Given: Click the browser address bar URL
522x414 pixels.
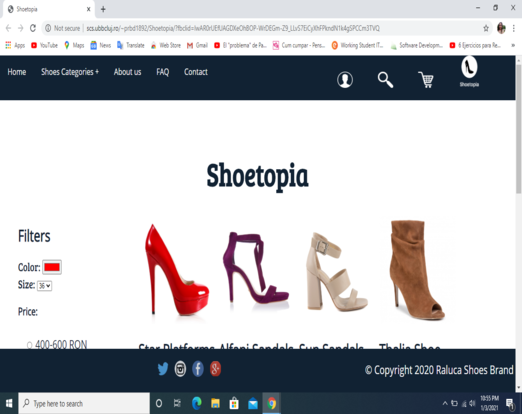Looking at the screenshot, I should tap(233, 28).
